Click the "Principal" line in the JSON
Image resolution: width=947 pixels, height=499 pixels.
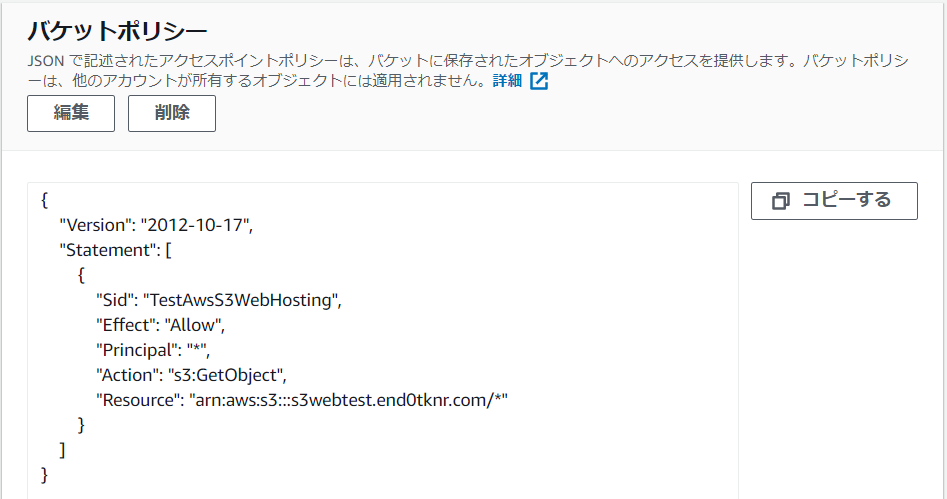pyautogui.click(x=154, y=350)
